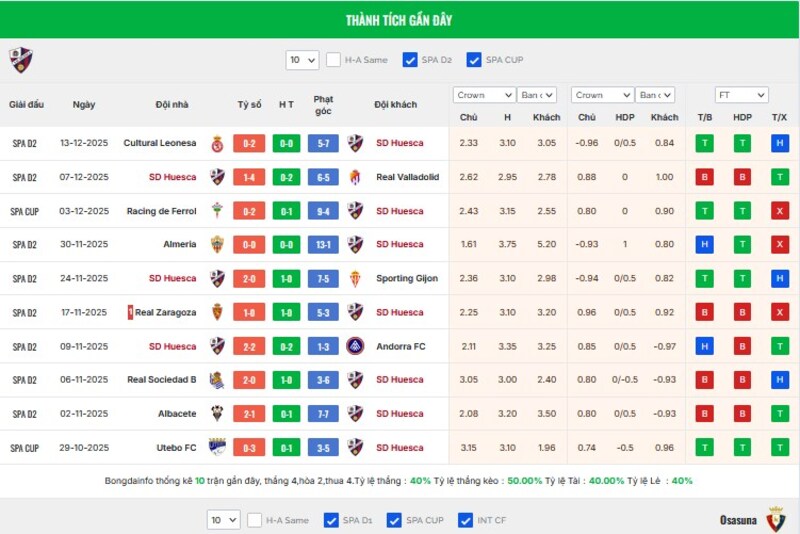The height and width of the screenshot is (534, 800).
Task: Click the Cultural Leonesa team crest
Action: click(217, 143)
